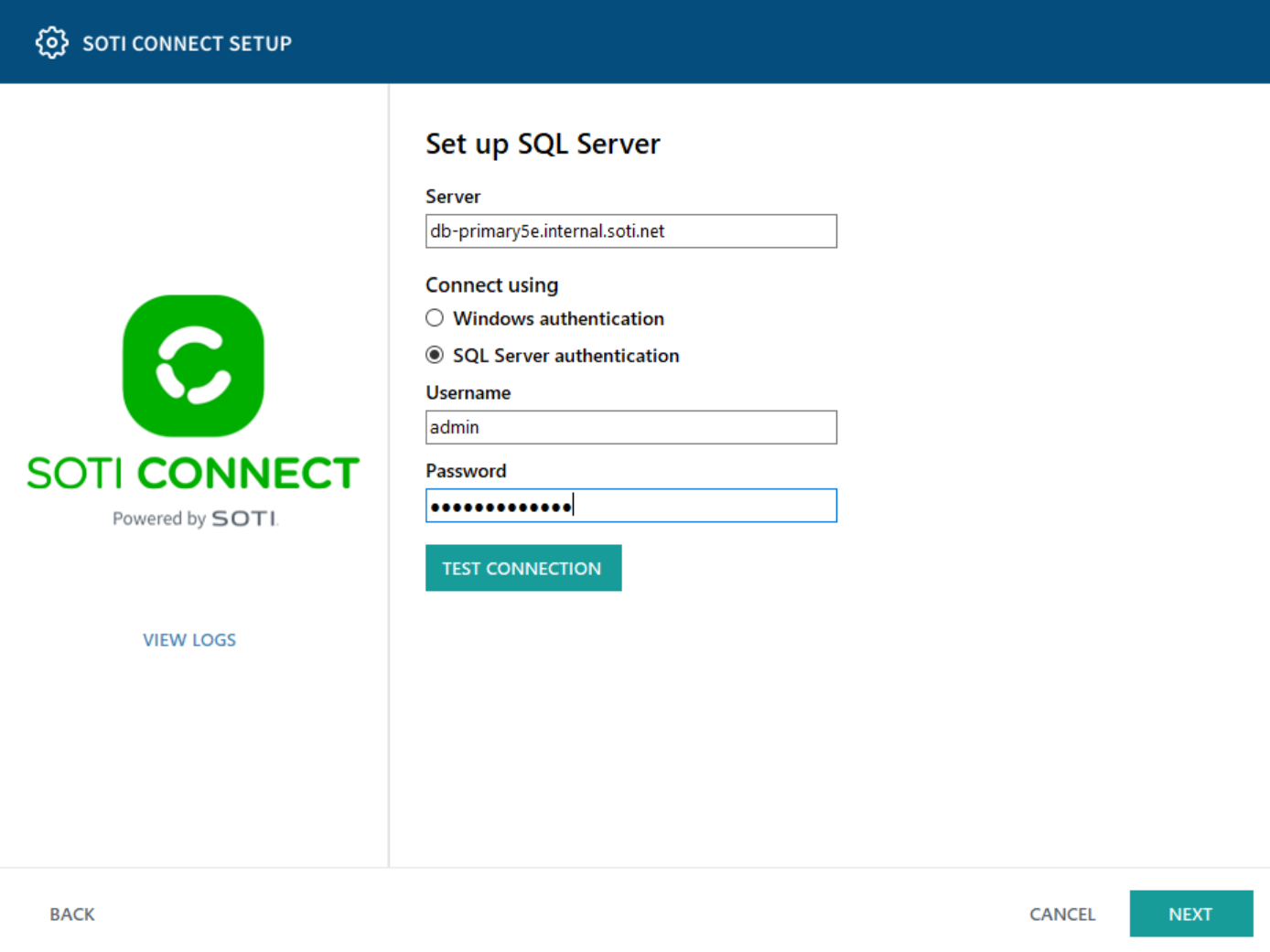Cancel the SOTI Connect setup

tap(1062, 915)
